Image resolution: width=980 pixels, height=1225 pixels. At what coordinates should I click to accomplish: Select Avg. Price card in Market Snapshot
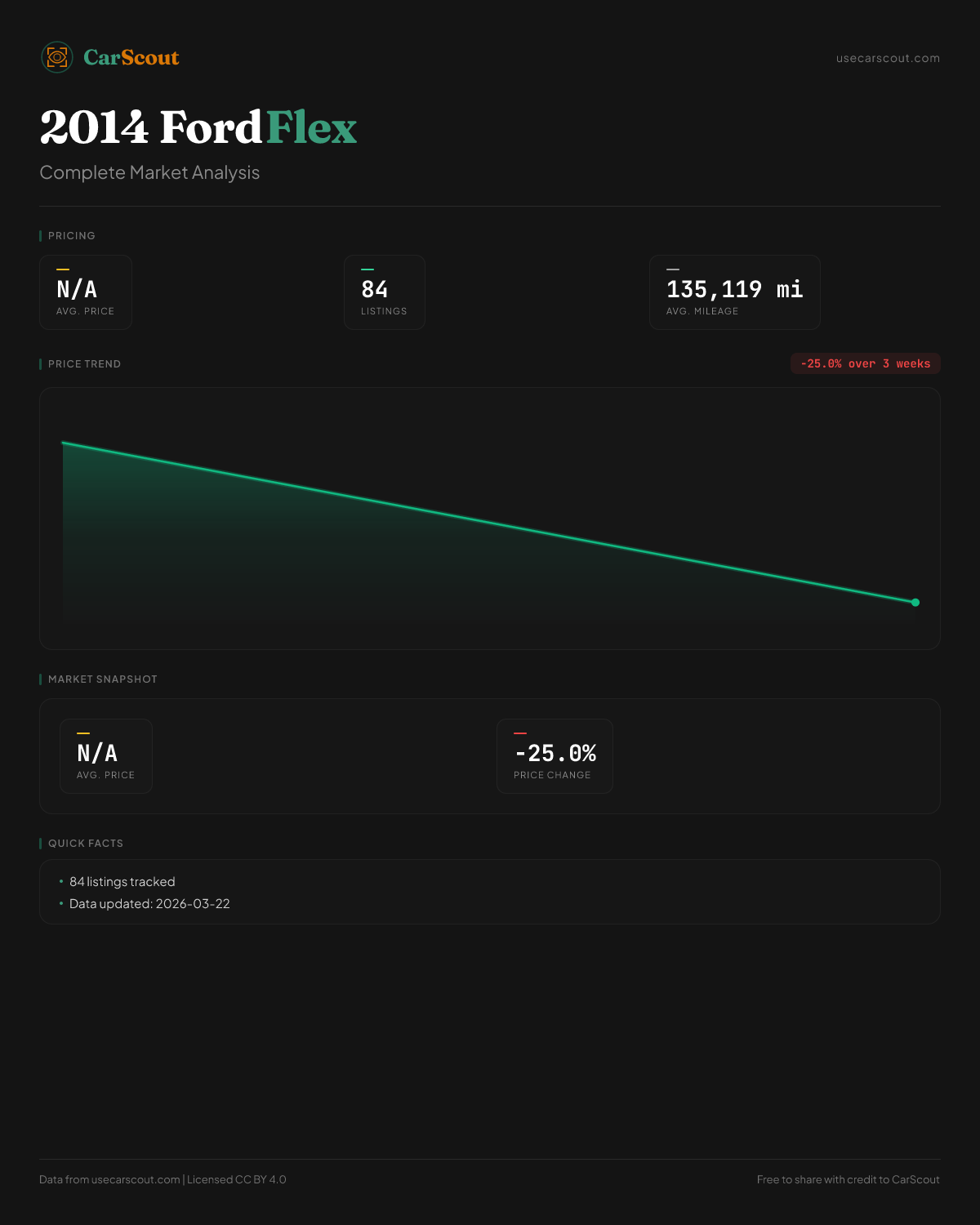106,756
